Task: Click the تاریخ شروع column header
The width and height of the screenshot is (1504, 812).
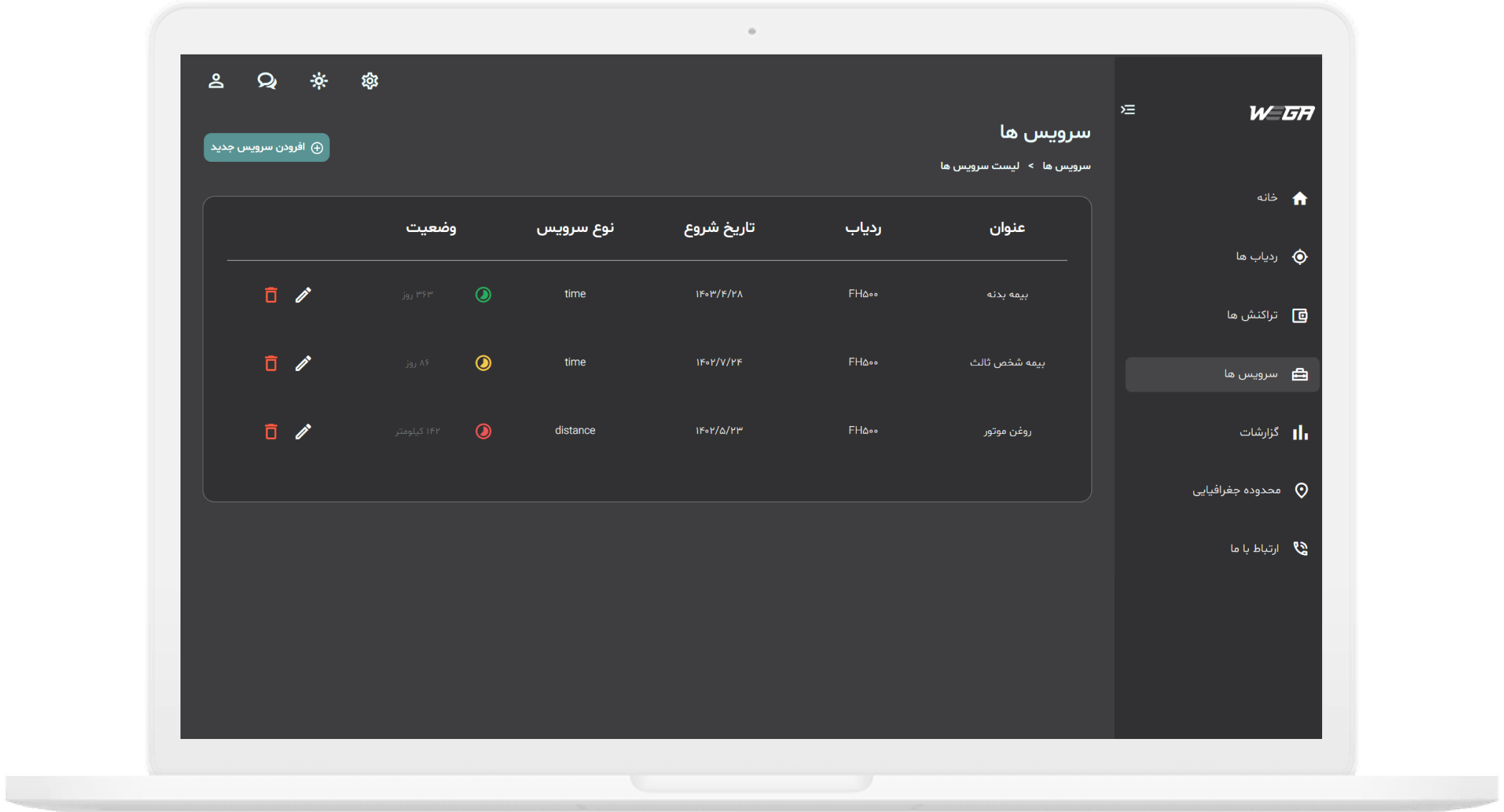Action: 719,228
